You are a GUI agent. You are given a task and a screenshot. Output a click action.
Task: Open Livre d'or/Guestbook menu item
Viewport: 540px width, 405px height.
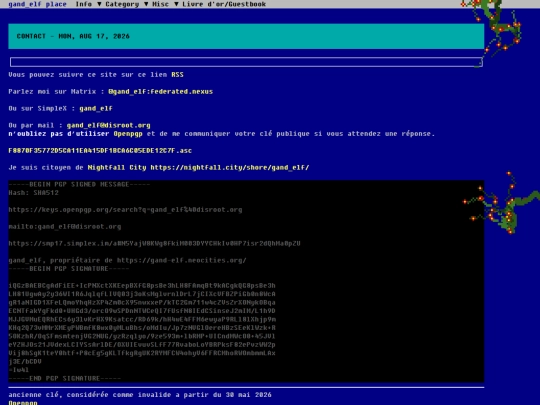[x=224, y=4]
